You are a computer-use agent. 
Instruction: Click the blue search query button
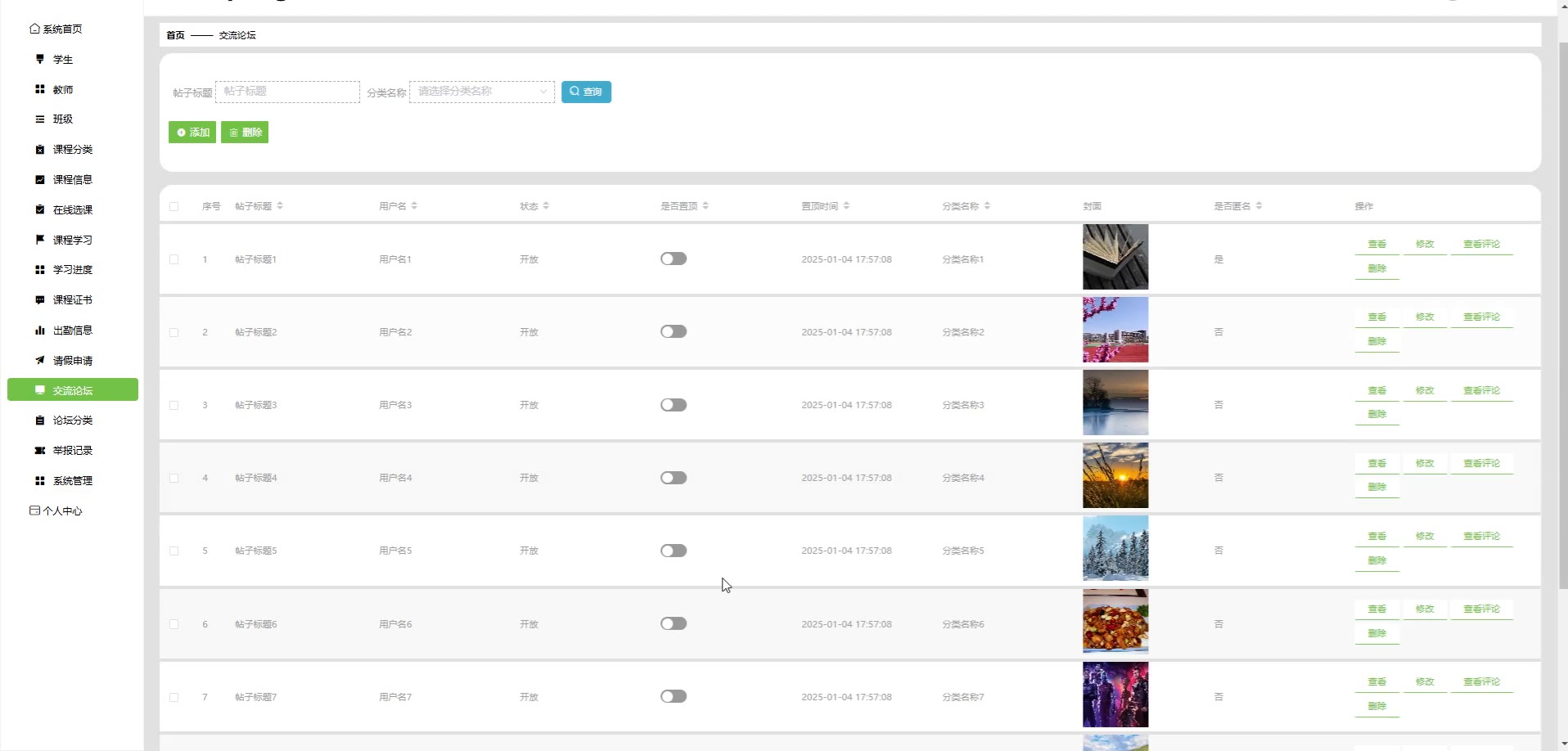586,92
